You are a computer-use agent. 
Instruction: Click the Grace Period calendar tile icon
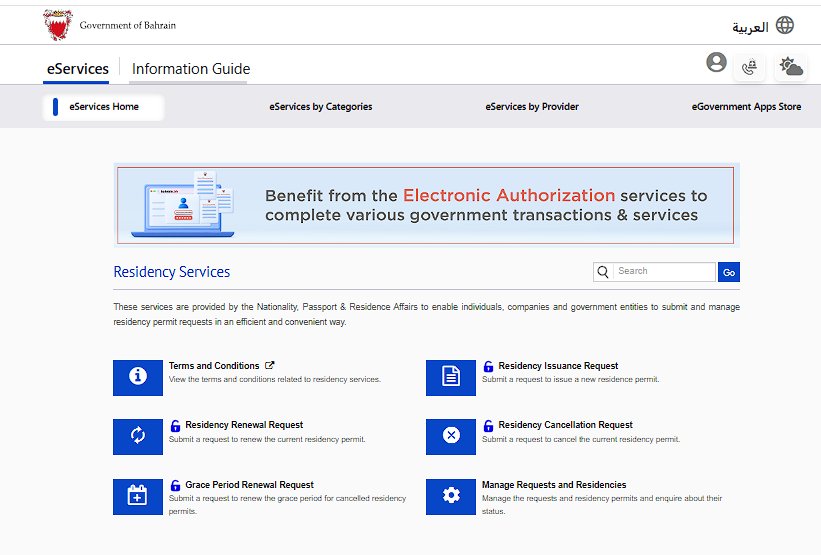click(x=138, y=496)
